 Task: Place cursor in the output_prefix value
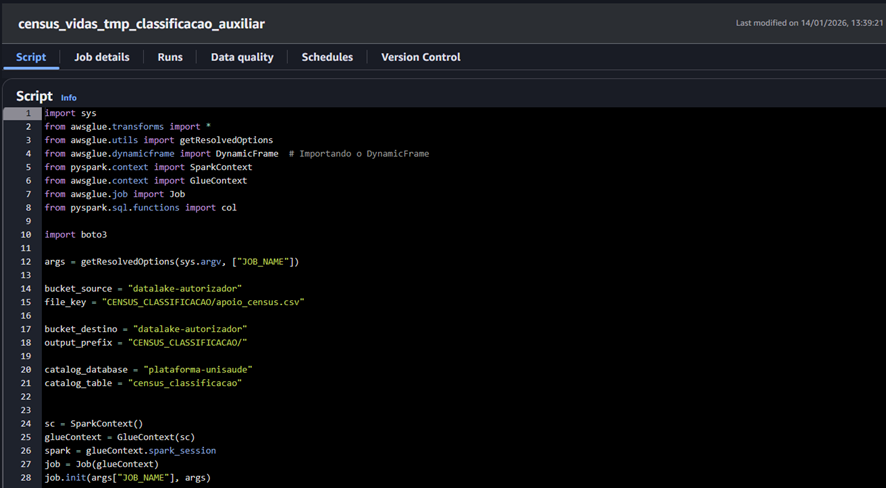pos(189,343)
